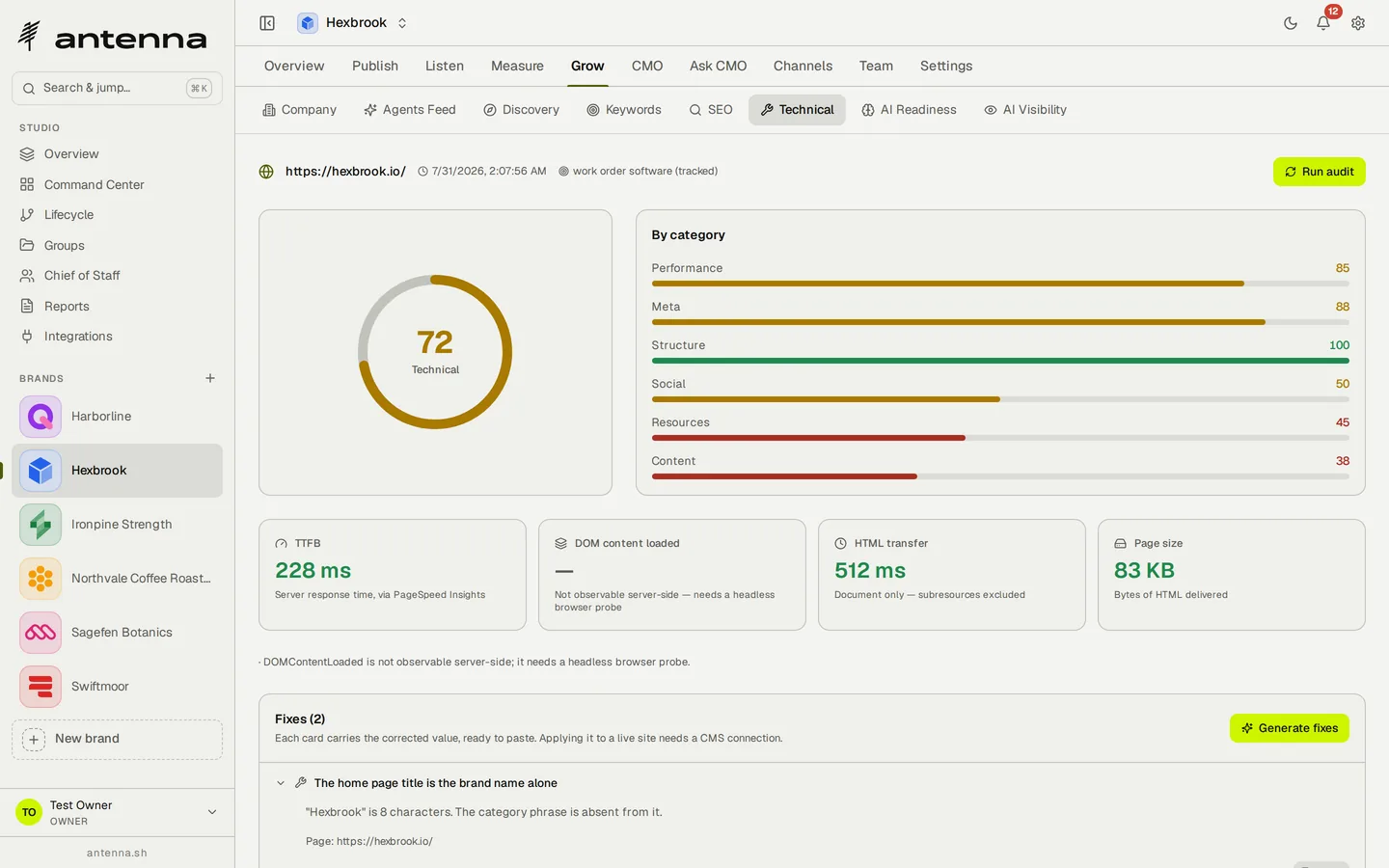This screenshot has height=868, width=1389.
Task: Add a brand with the plus icon
Action: (210, 378)
